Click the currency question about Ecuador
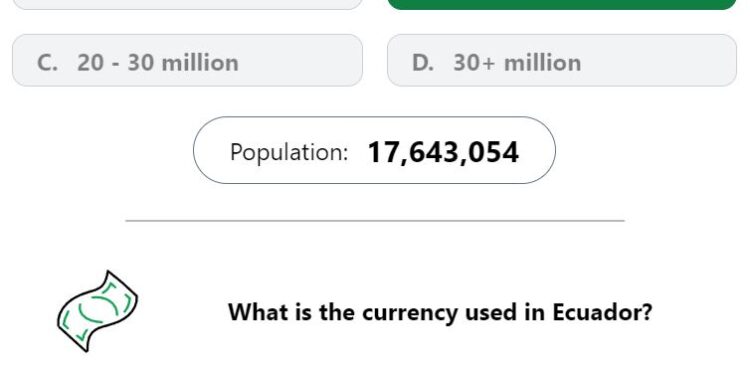750x375 pixels. click(440, 312)
